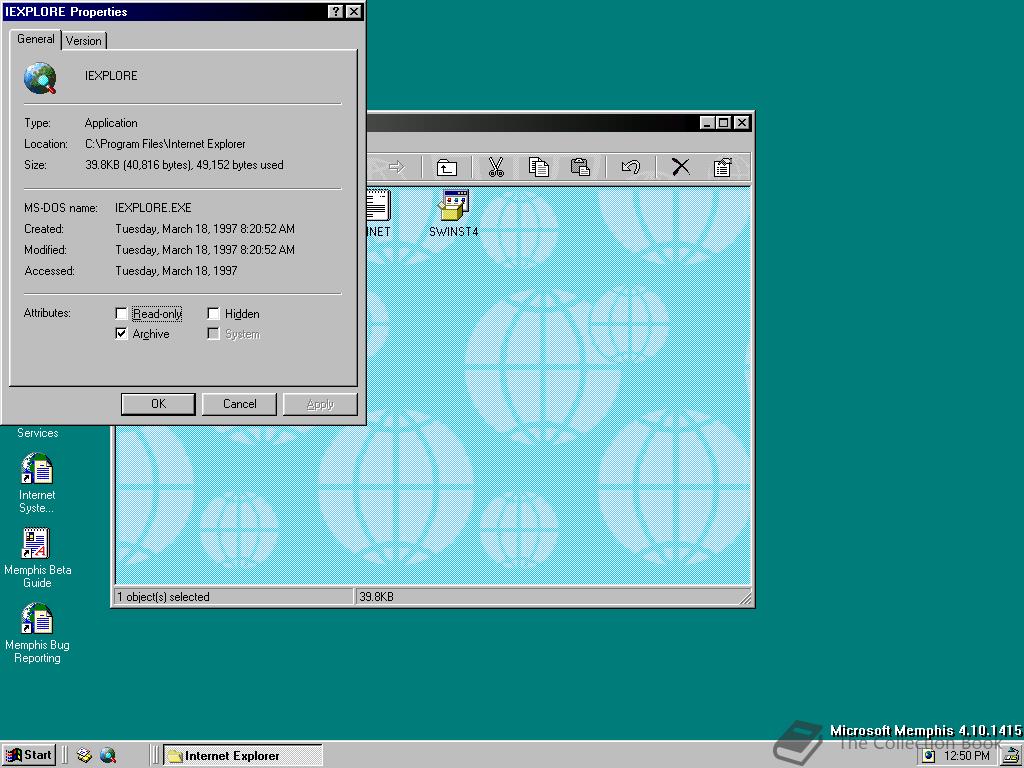1024x768 pixels.
Task: Click the Cut scissors icon
Action: point(495,167)
